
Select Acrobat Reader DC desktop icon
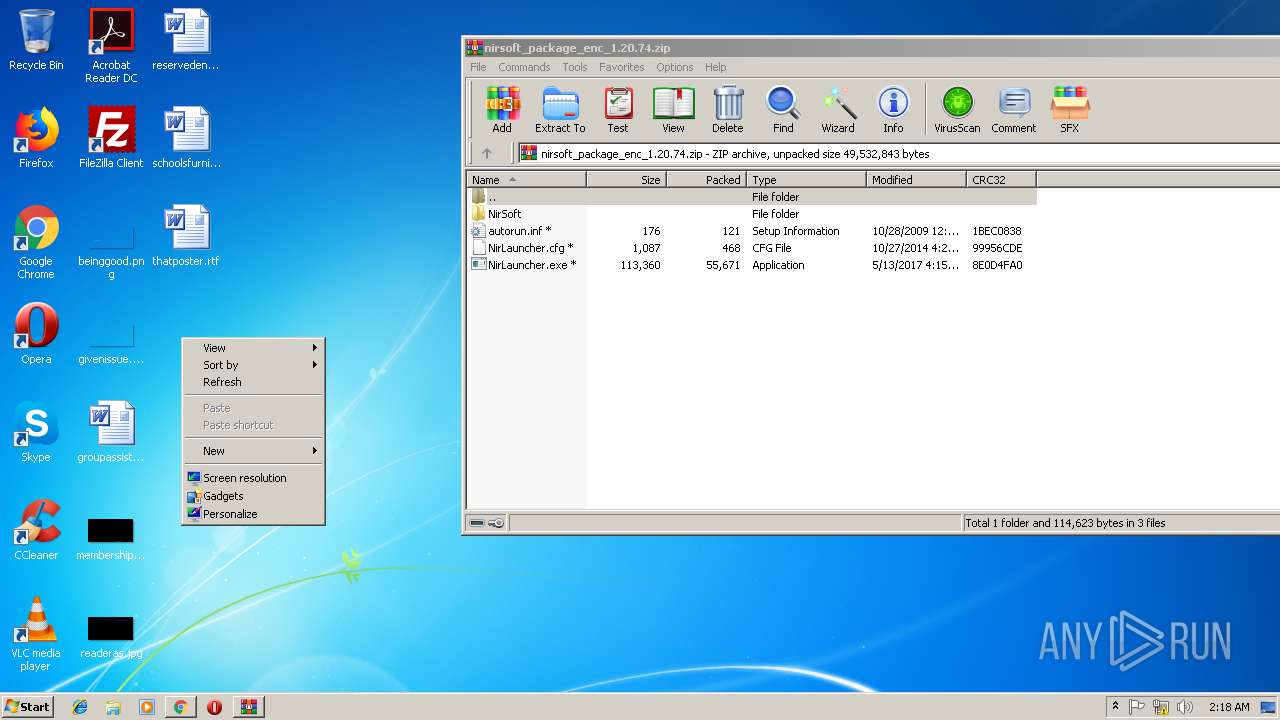111,46
